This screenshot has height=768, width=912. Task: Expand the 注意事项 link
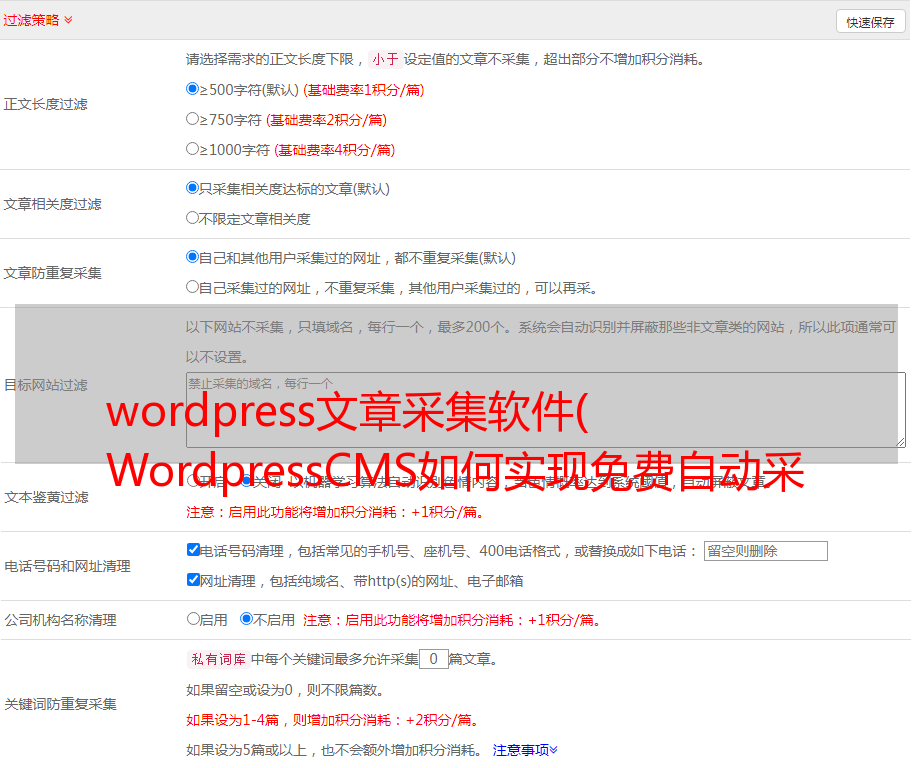click(x=525, y=750)
